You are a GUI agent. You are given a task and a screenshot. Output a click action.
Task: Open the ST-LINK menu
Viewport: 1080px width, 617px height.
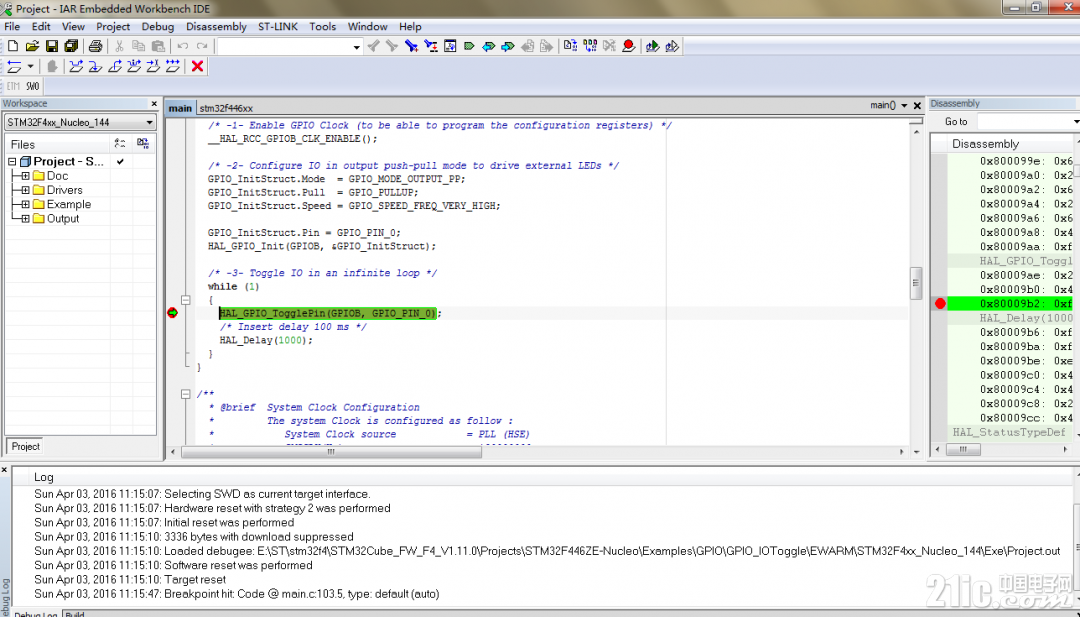[x=278, y=26]
